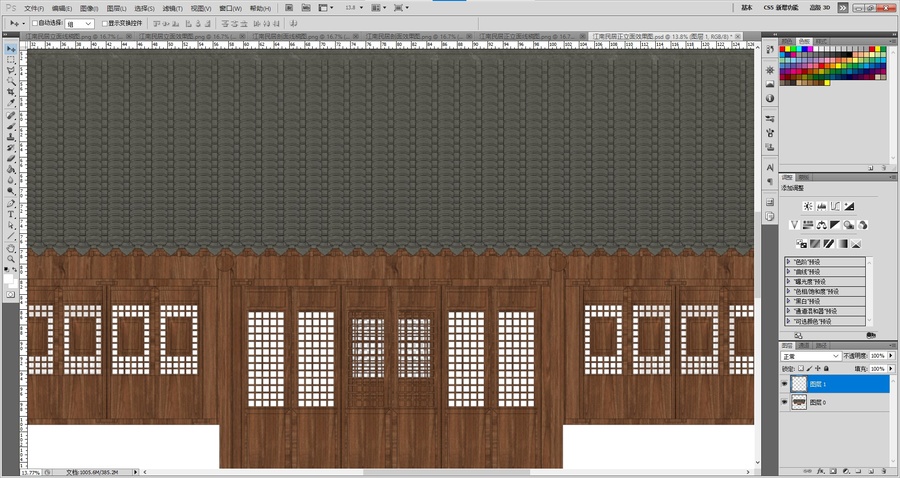This screenshot has width=900, height=478.
Task: Select the Zoom tool in toolbox
Action: pyautogui.click(x=11, y=259)
